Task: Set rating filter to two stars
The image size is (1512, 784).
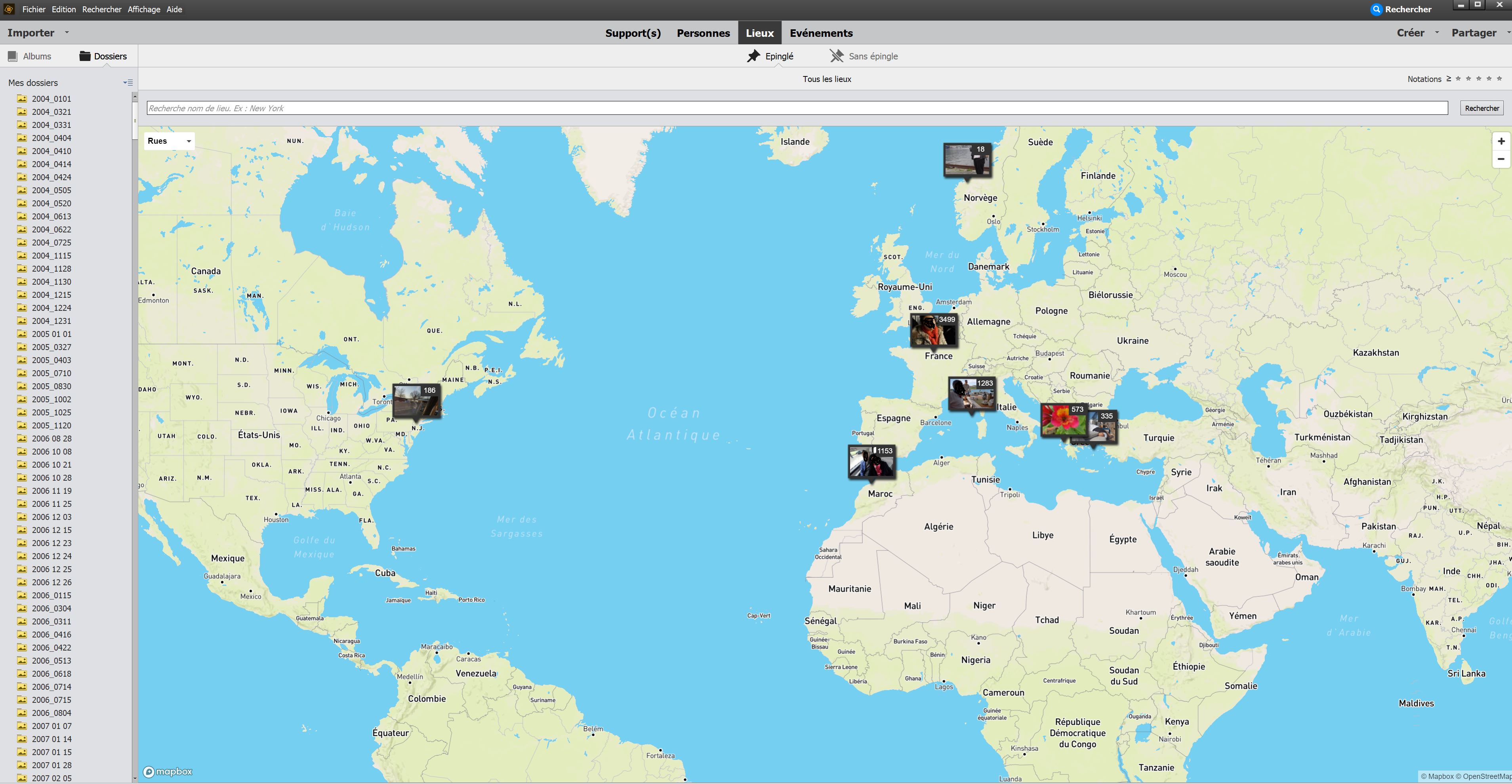Action: tap(1468, 79)
